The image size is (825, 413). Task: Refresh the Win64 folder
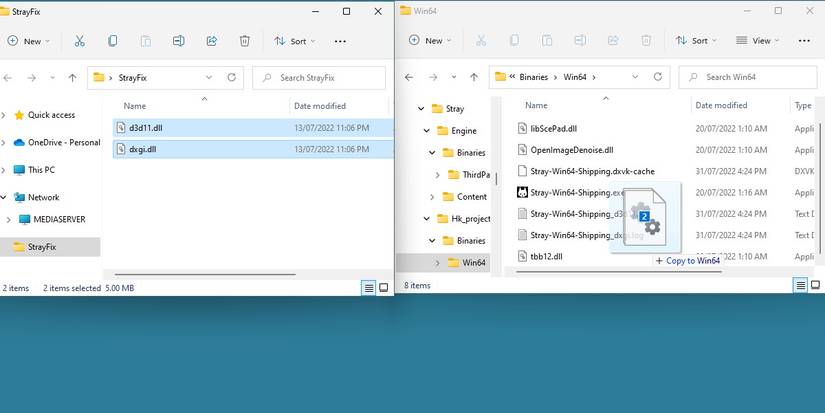point(658,77)
